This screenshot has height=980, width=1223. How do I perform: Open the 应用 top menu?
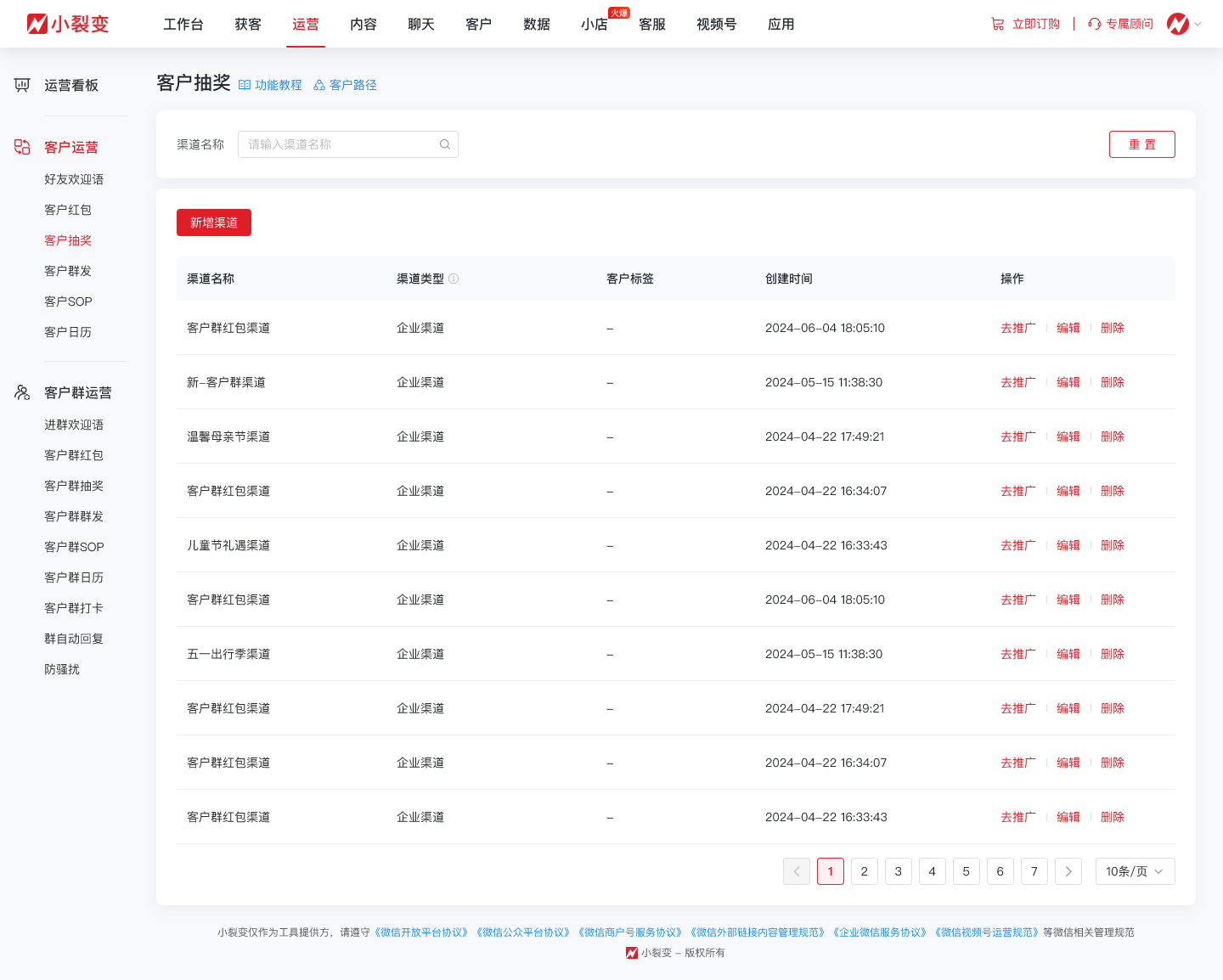click(781, 24)
